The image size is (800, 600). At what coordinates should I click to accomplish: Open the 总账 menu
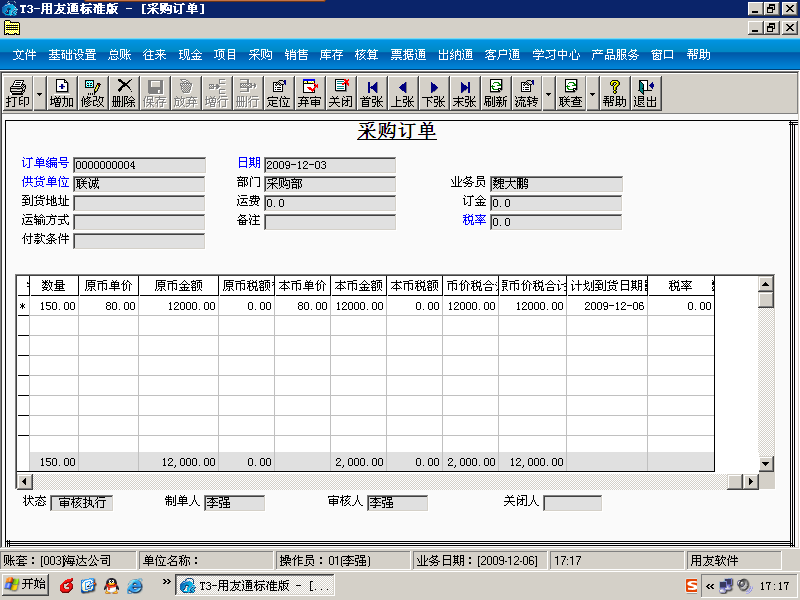click(120, 55)
